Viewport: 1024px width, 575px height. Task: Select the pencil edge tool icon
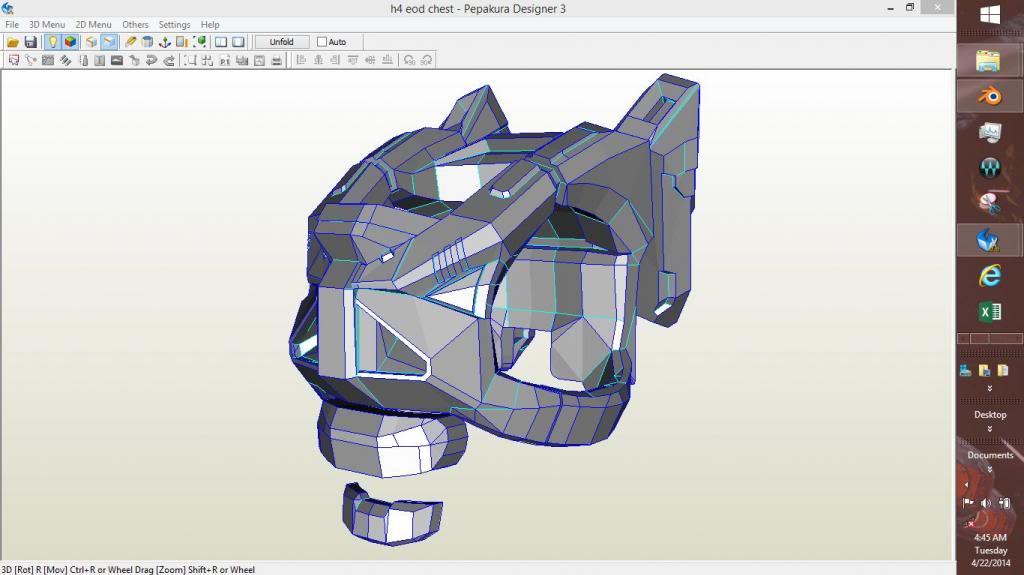point(131,42)
